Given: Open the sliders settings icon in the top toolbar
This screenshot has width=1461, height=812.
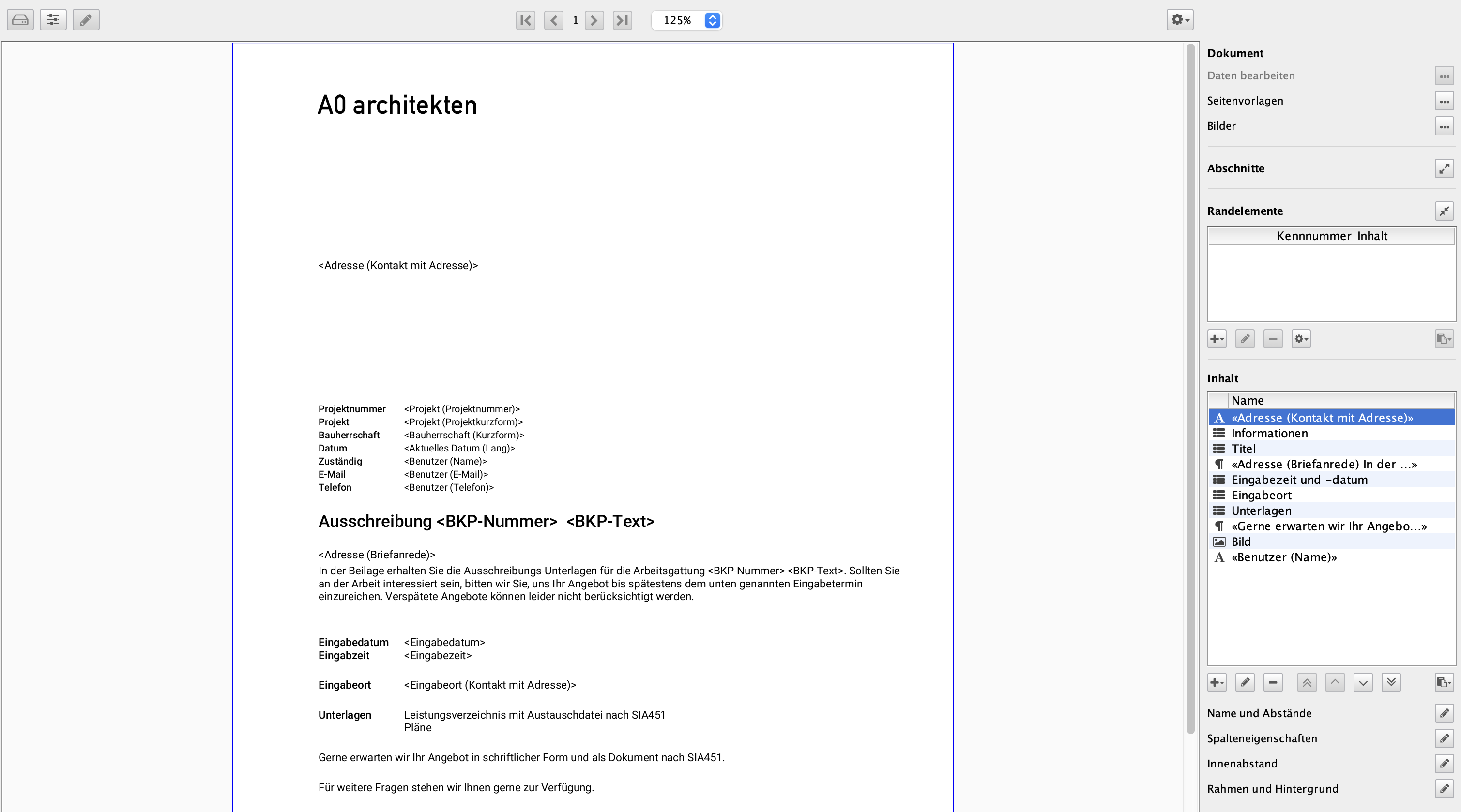Looking at the screenshot, I should point(53,20).
